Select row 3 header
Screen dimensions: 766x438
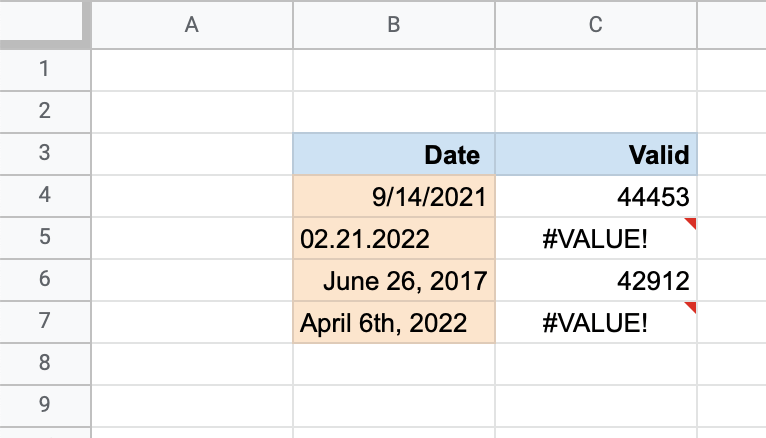pyautogui.click(x=45, y=154)
